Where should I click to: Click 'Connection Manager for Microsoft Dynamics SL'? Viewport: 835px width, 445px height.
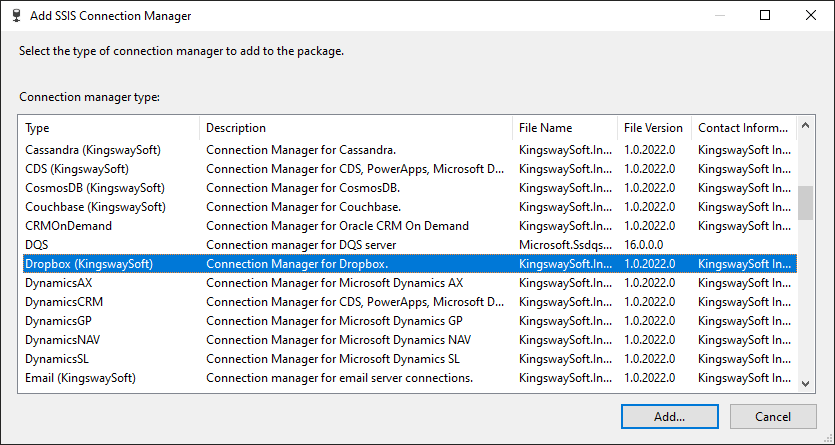click(333, 359)
